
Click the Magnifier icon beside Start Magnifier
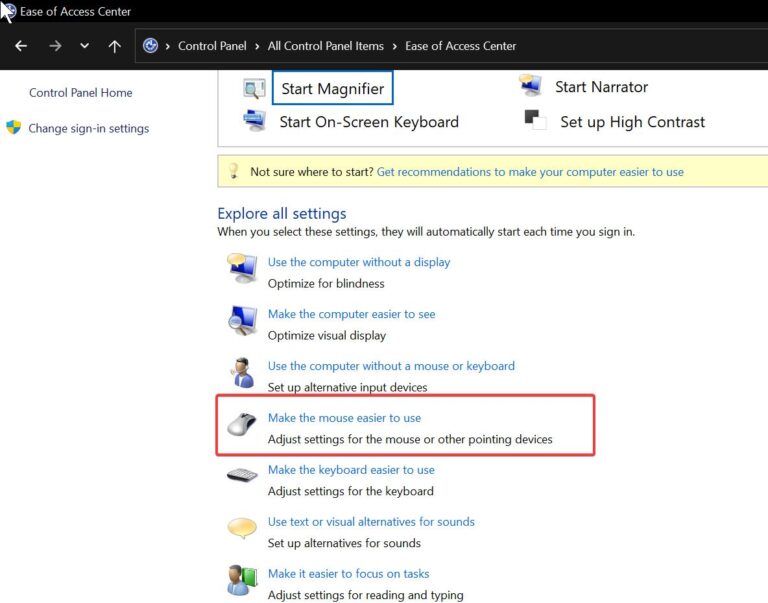click(254, 88)
